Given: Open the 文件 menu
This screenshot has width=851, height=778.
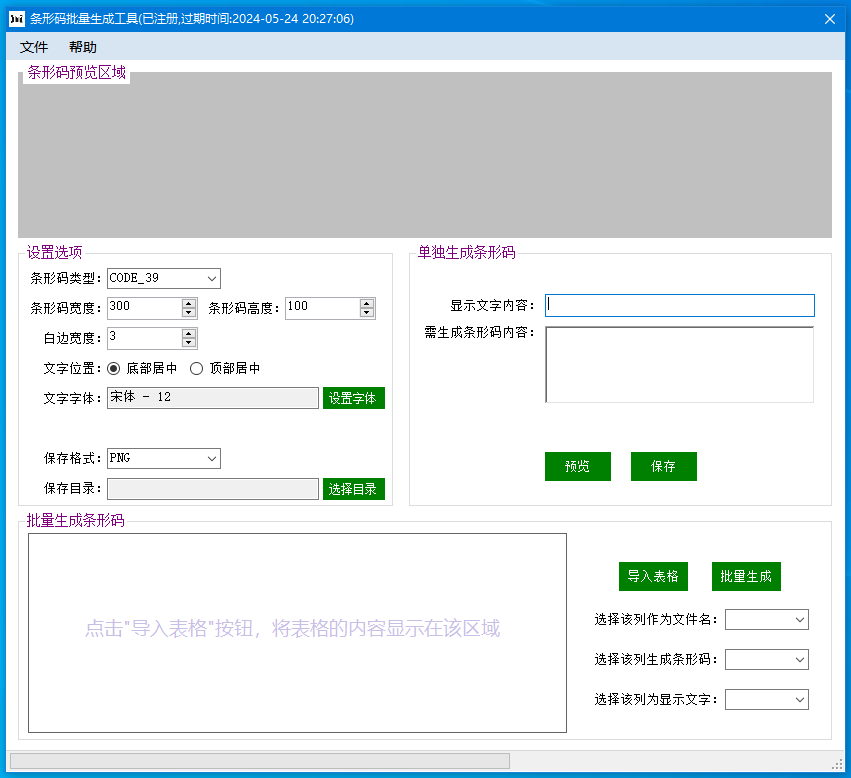Looking at the screenshot, I should point(34,47).
